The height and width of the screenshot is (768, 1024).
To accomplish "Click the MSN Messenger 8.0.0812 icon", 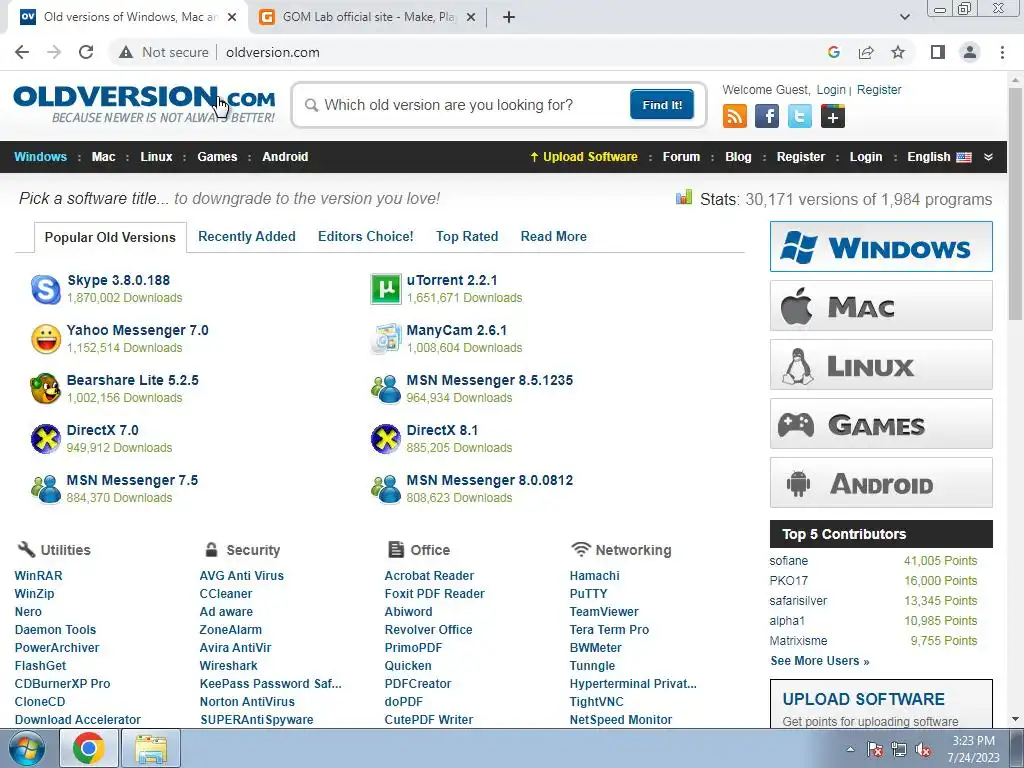I will pos(385,488).
